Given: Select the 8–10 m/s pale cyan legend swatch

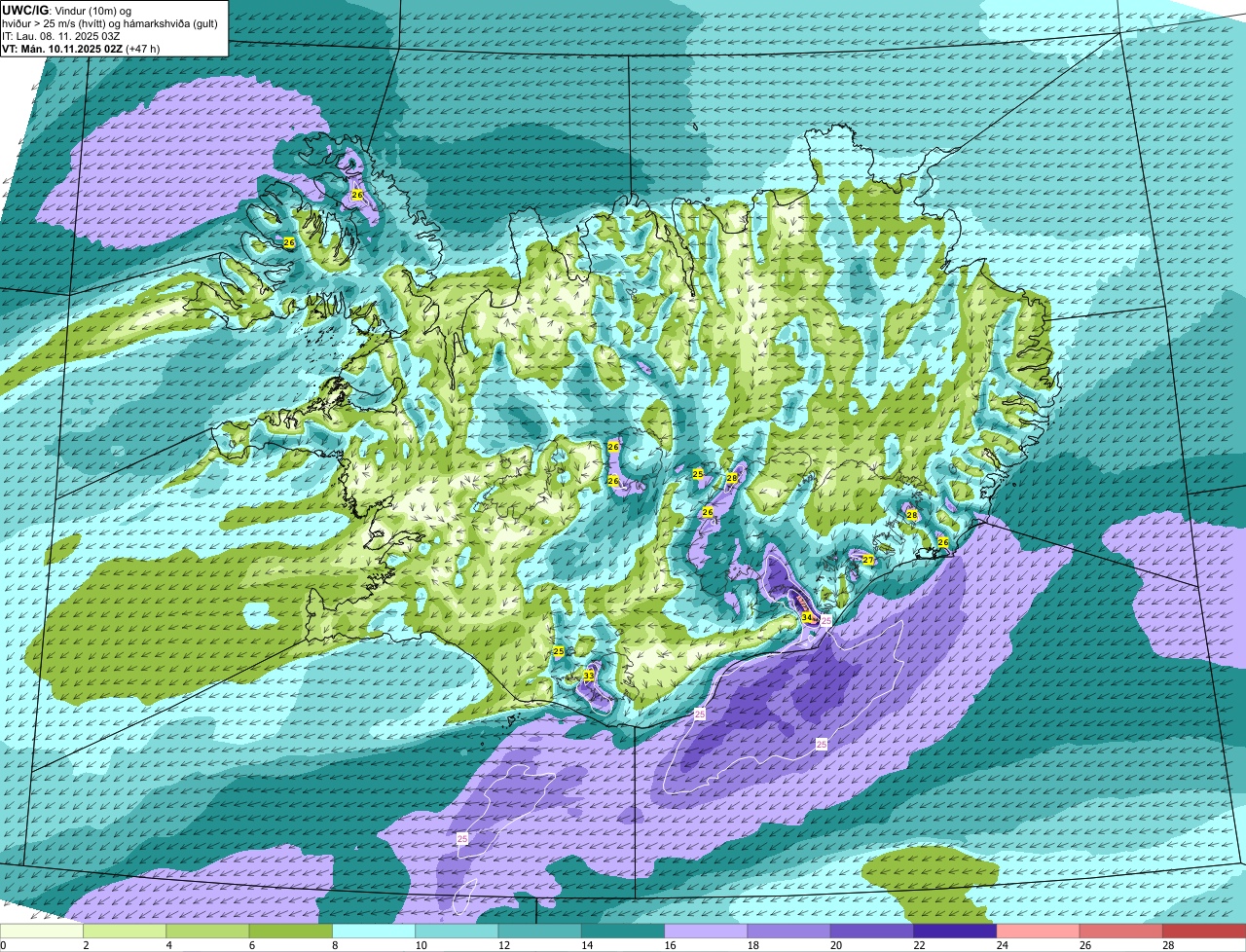Looking at the screenshot, I should click(x=374, y=932).
